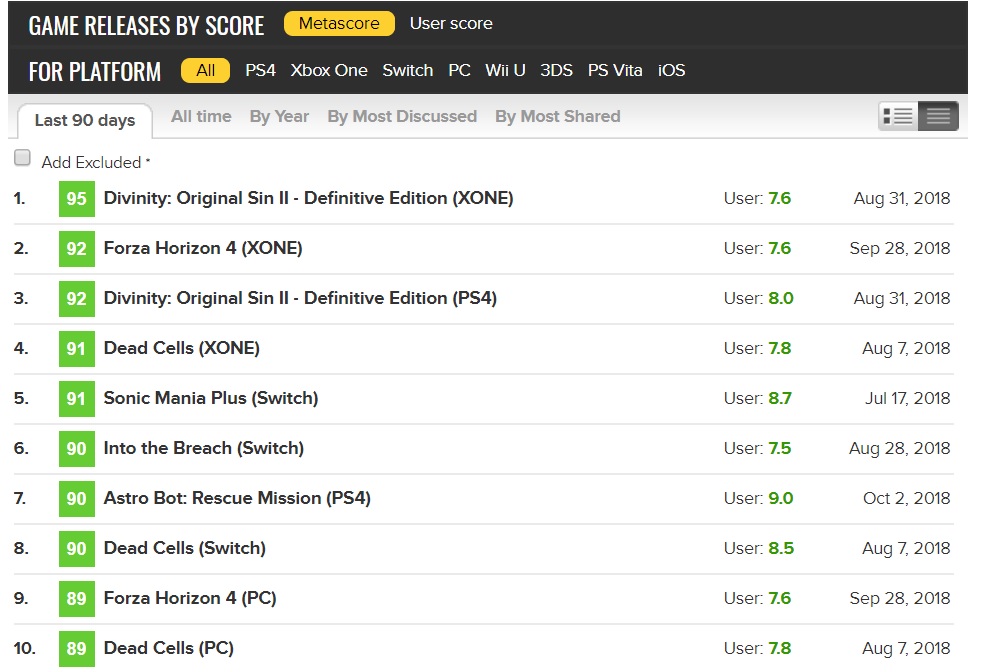This screenshot has height=672, width=983.
Task: Switch to the detailed list view icon
Action: pos(898,117)
